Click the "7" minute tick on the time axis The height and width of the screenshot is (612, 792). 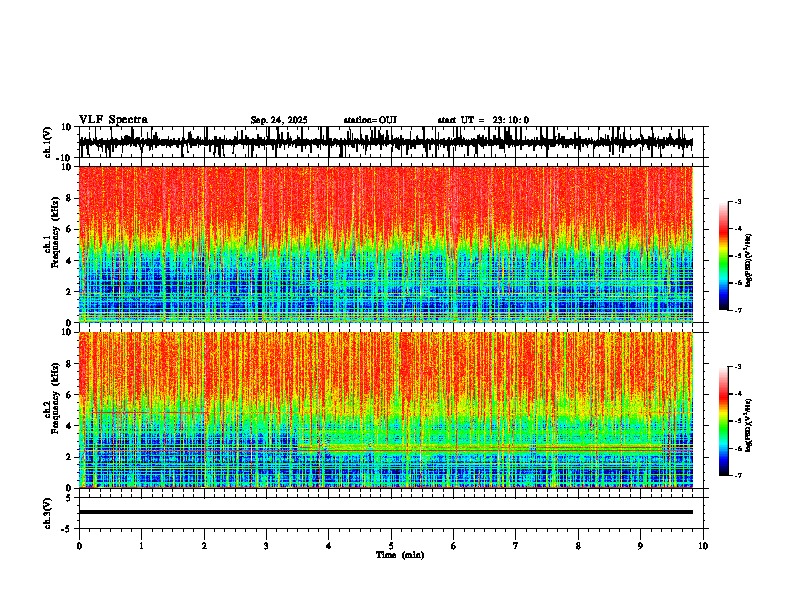pos(516,546)
